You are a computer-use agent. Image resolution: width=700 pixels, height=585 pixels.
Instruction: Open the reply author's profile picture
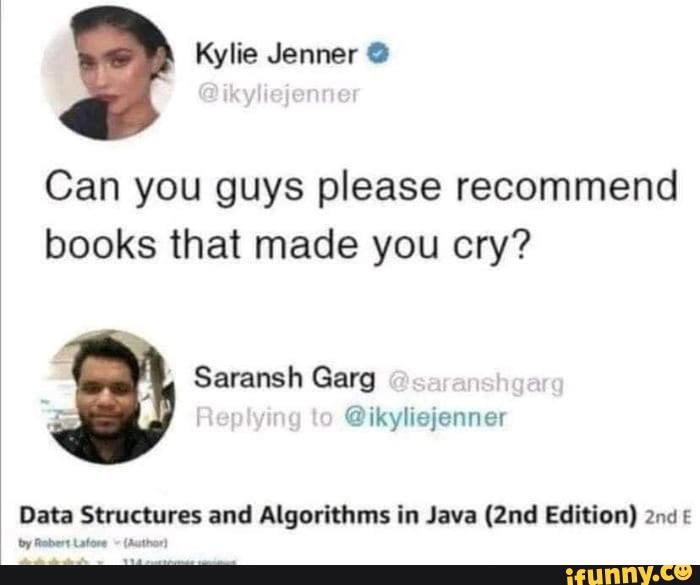(109, 397)
